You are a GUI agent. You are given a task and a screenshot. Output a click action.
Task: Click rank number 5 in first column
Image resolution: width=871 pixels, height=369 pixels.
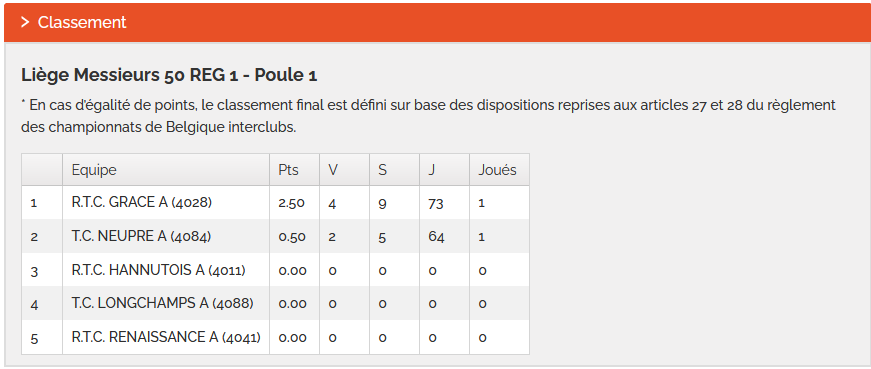coord(34,338)
